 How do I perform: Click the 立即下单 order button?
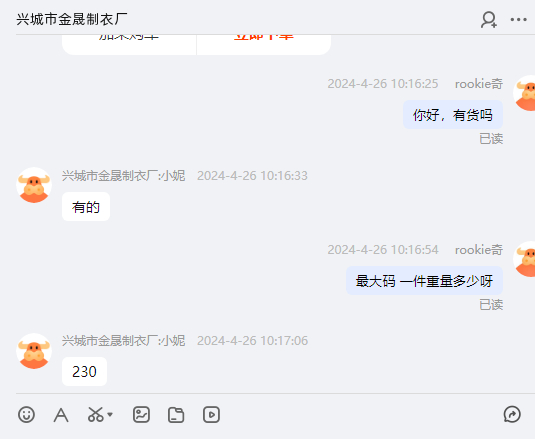pos(264,44)
